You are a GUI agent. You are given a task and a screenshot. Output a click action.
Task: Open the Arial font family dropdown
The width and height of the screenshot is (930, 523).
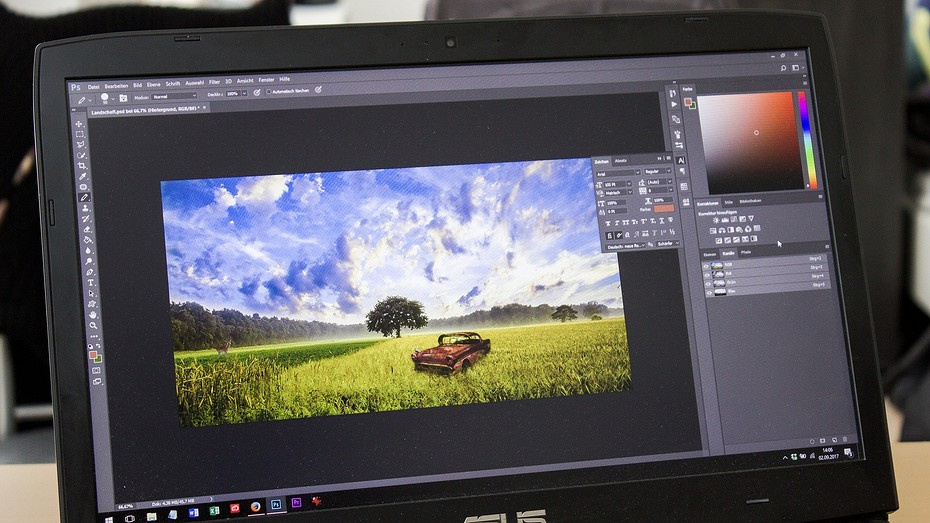pos(615,172)
